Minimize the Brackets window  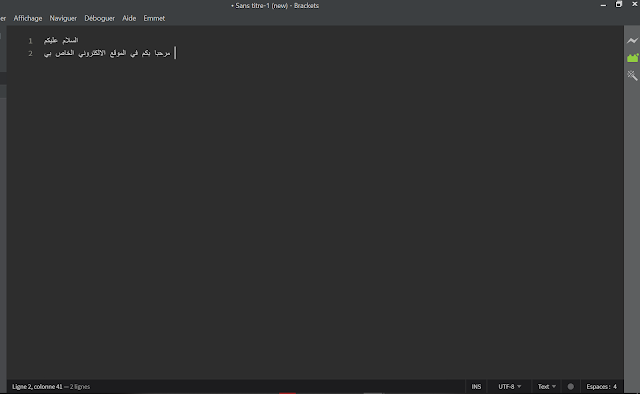(603, 5)
